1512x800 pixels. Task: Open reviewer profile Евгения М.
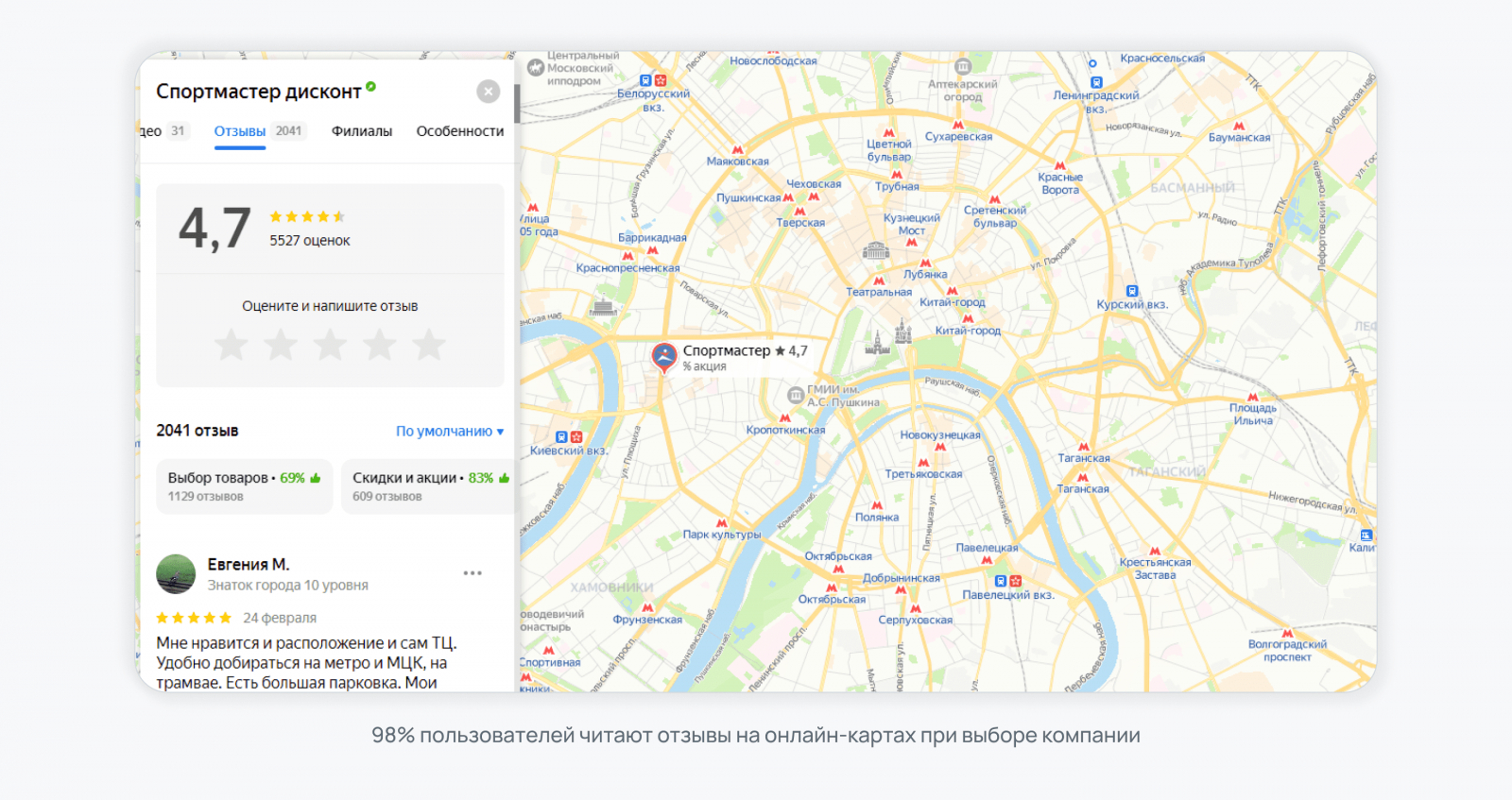pyautogui.click(x=249, y=564)
